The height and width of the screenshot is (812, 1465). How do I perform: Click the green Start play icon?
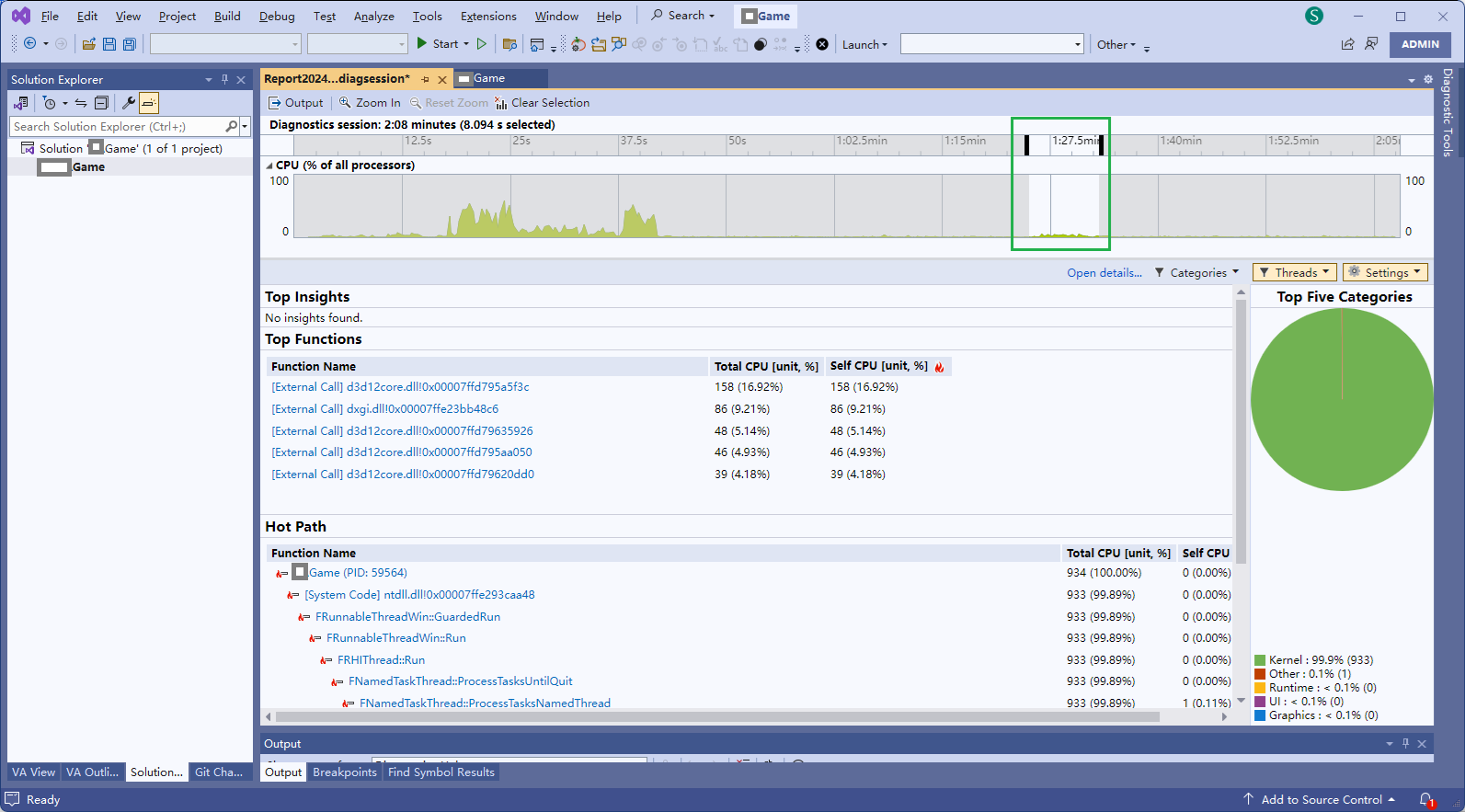(x=422, y=43)
